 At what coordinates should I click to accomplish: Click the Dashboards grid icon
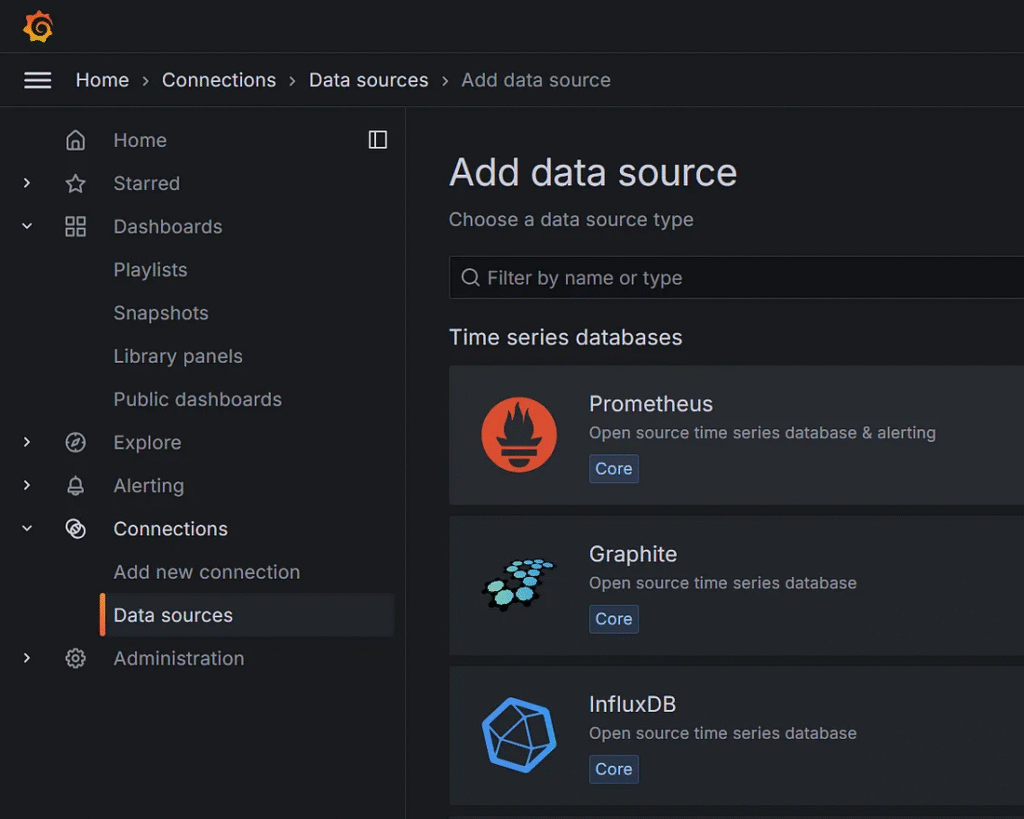[x=75, y=227]
